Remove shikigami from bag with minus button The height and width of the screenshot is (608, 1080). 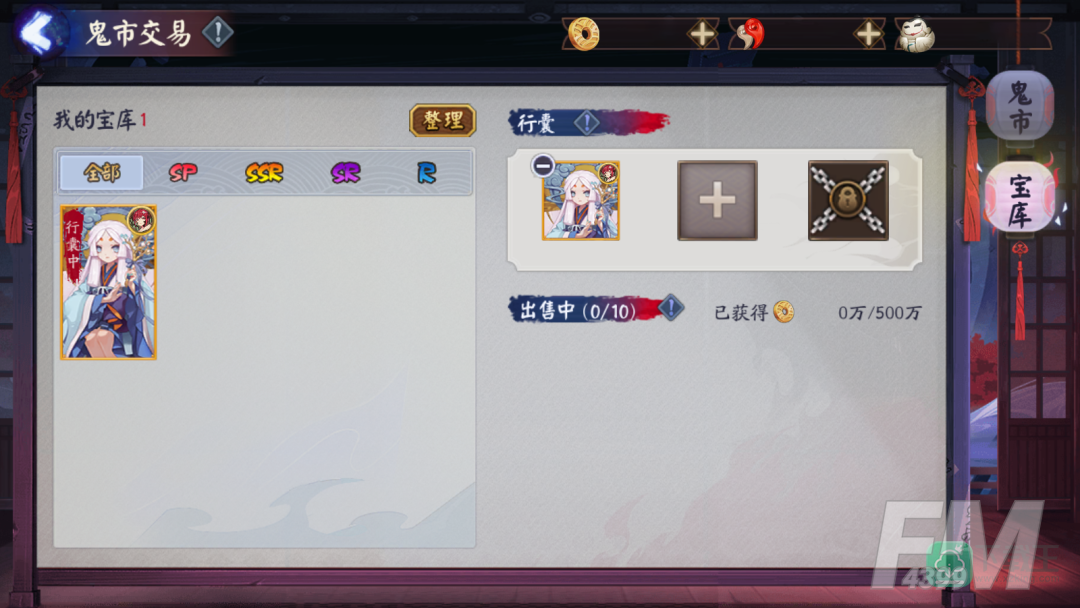[x=543, y=166]
